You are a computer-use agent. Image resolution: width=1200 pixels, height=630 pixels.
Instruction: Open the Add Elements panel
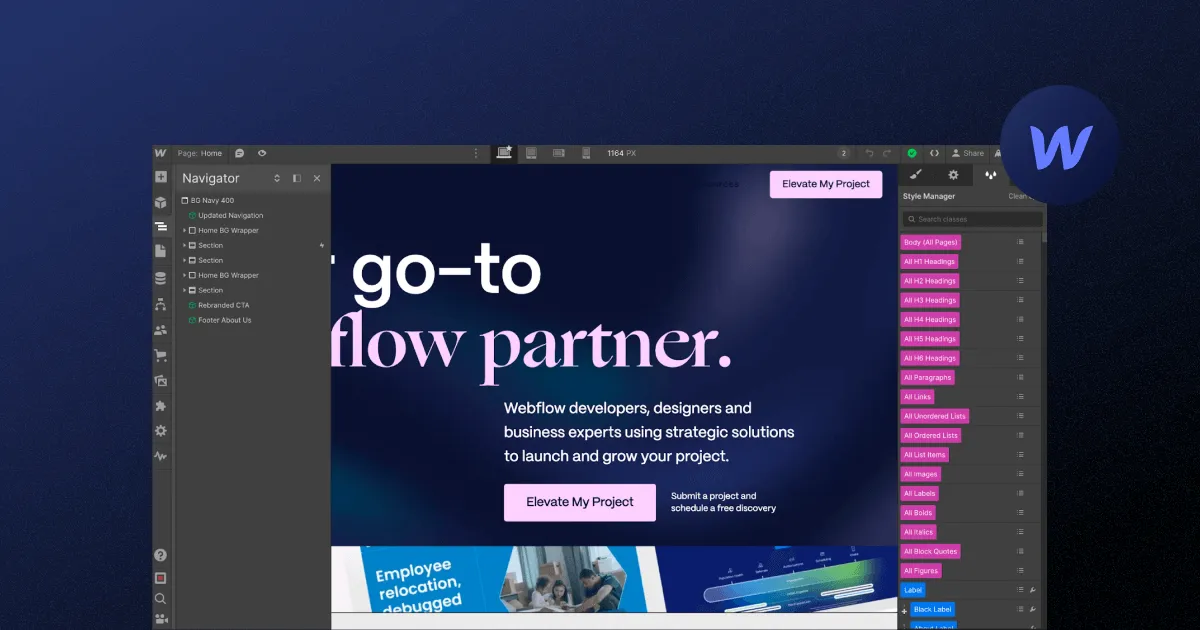[160, 176]
